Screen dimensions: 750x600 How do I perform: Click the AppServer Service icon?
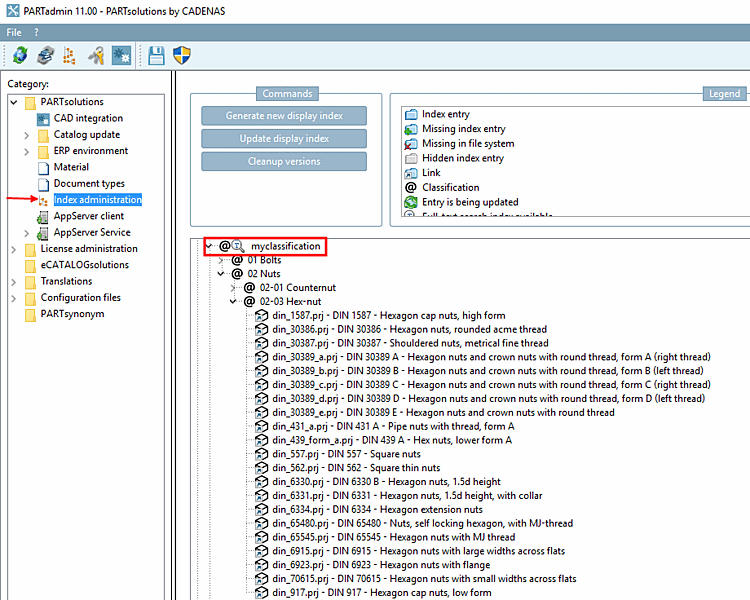tap(43, 233)
